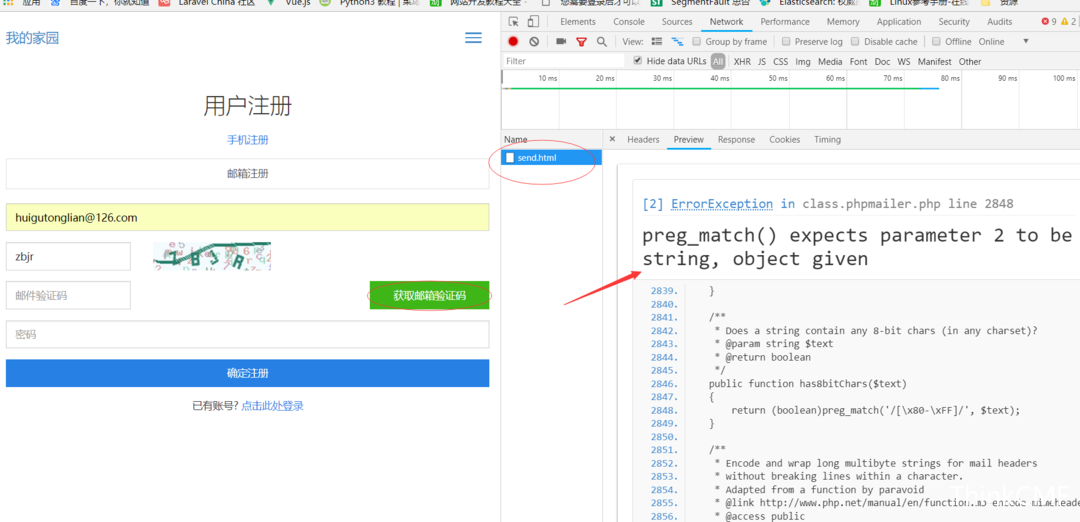Filter requests by Img

click(x=803, y=61)
